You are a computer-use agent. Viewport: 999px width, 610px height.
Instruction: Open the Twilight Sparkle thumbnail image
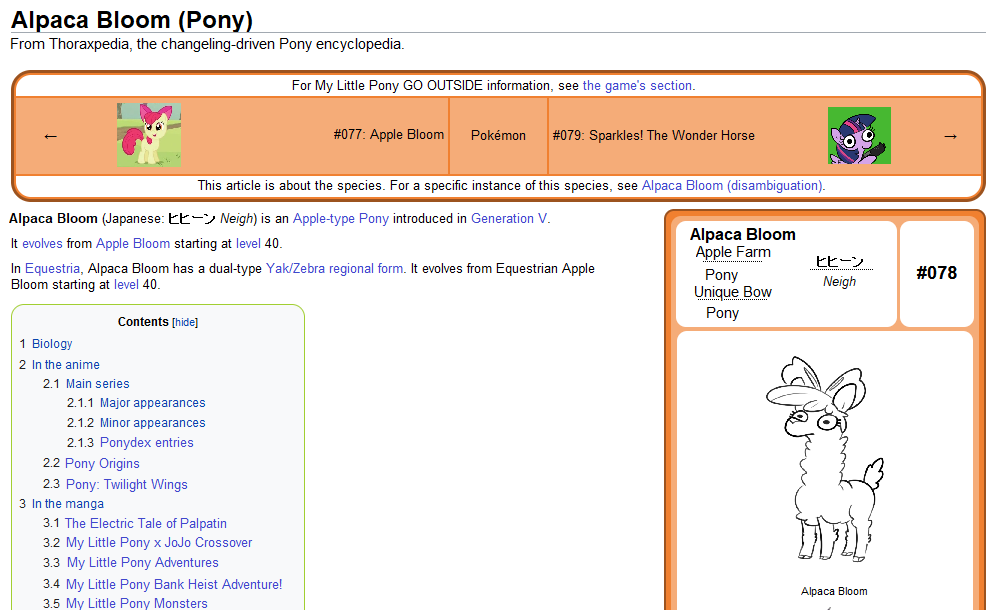[859, 135]
